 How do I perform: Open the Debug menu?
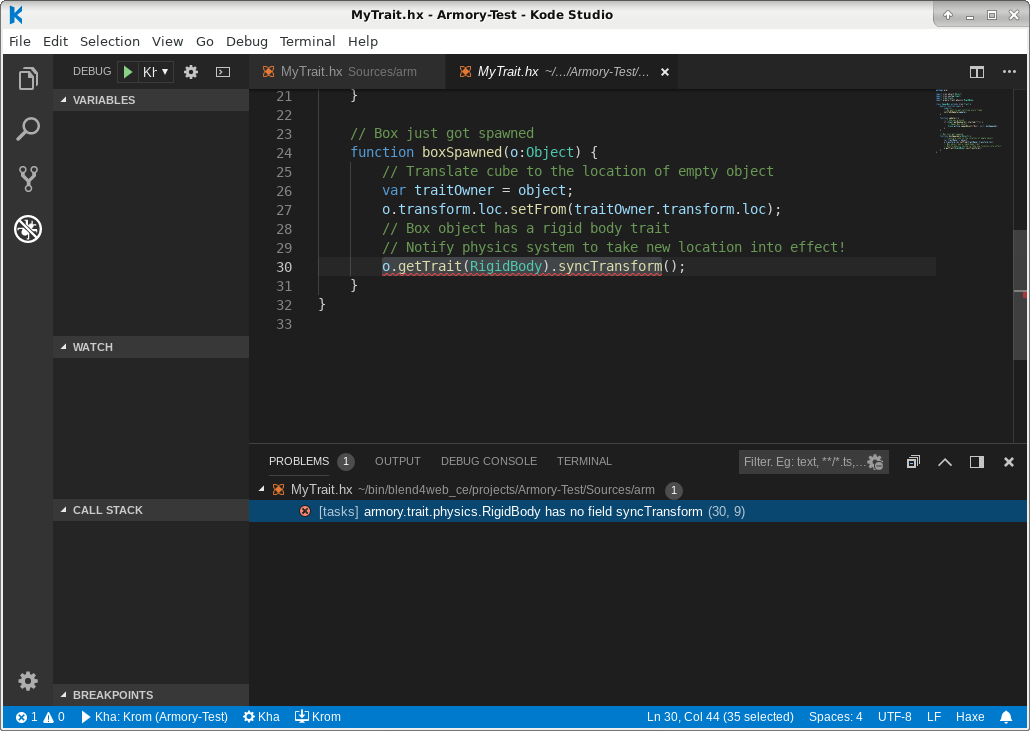246,41
